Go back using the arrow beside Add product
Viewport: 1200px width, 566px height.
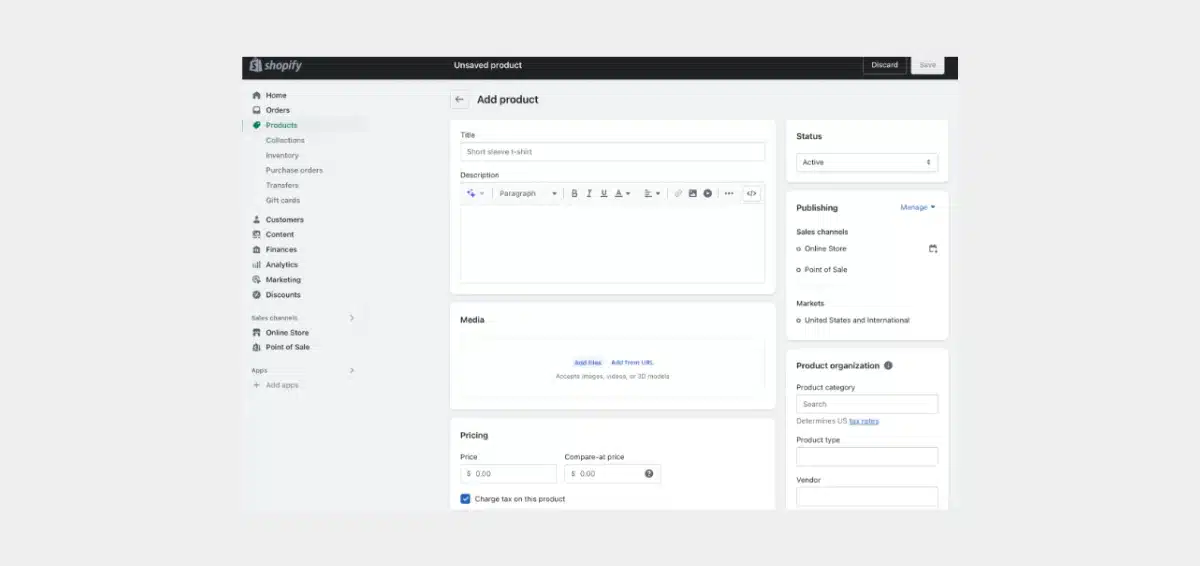[459, 99]
